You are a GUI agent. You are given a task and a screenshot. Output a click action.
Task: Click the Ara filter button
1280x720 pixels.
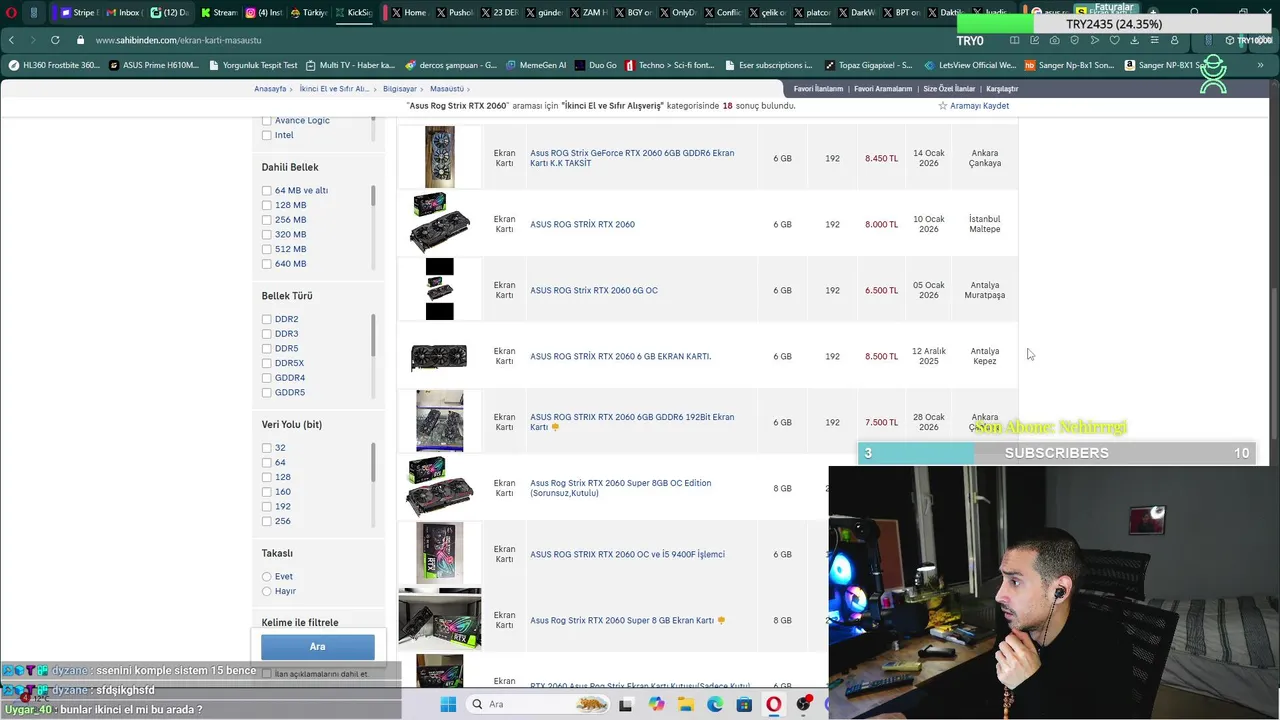(318, 647)
